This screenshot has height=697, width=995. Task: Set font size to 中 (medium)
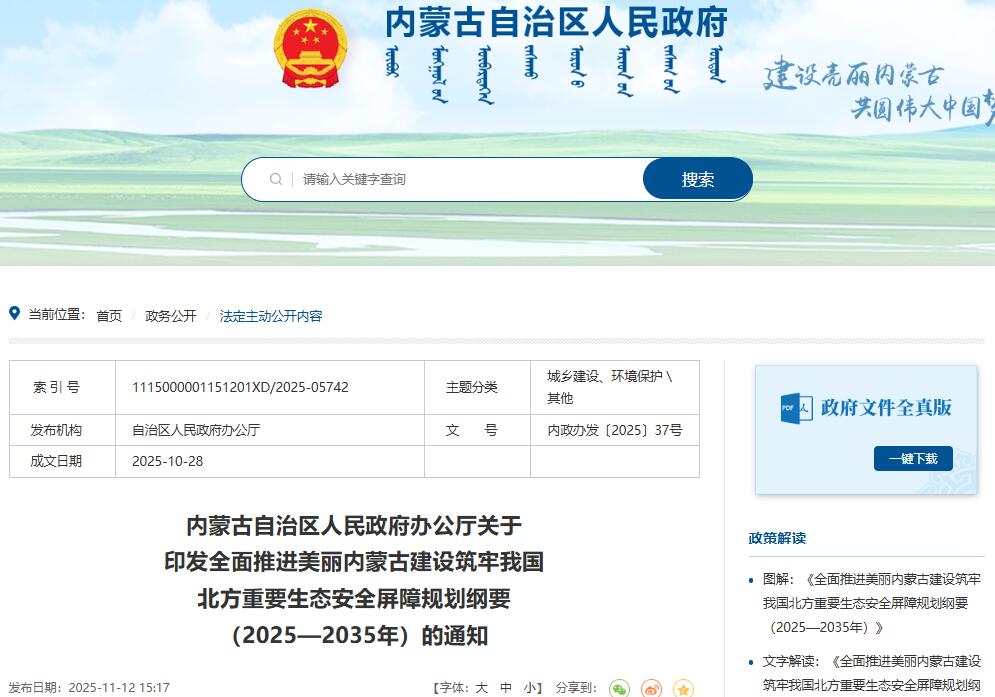pos(506,688)
